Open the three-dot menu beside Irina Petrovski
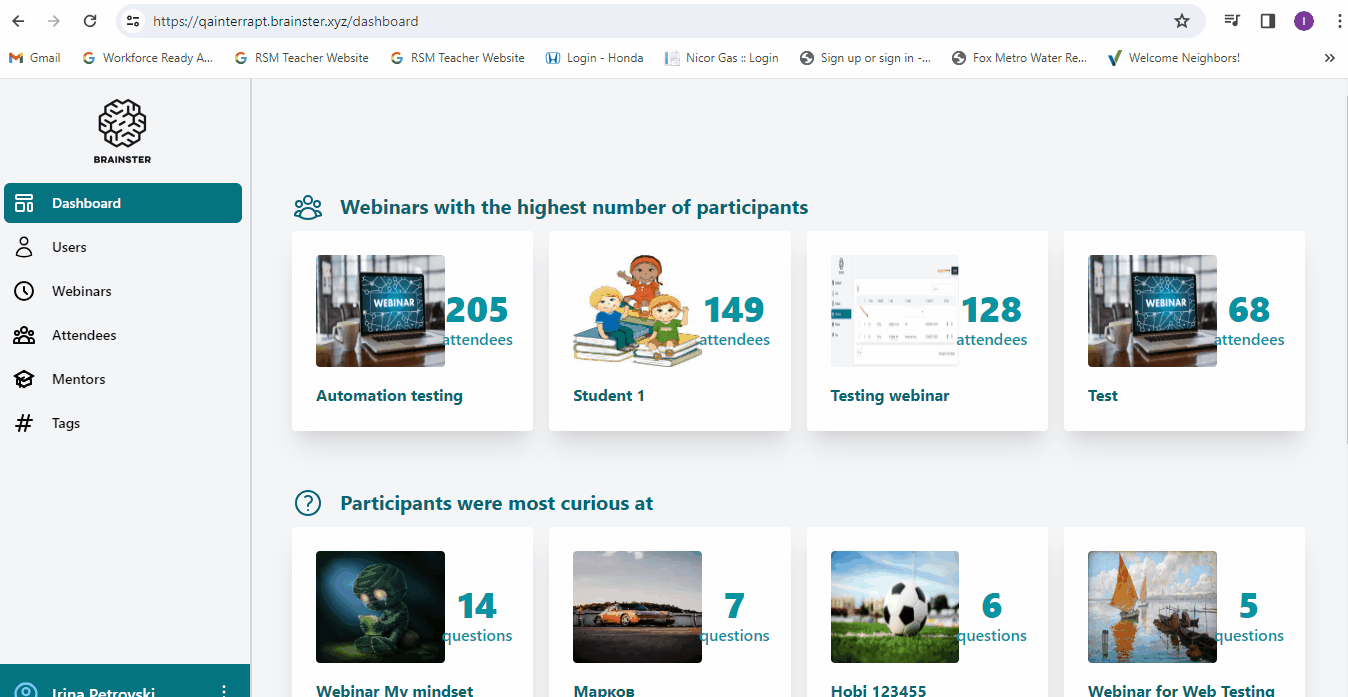 click(x=224, y=690)
